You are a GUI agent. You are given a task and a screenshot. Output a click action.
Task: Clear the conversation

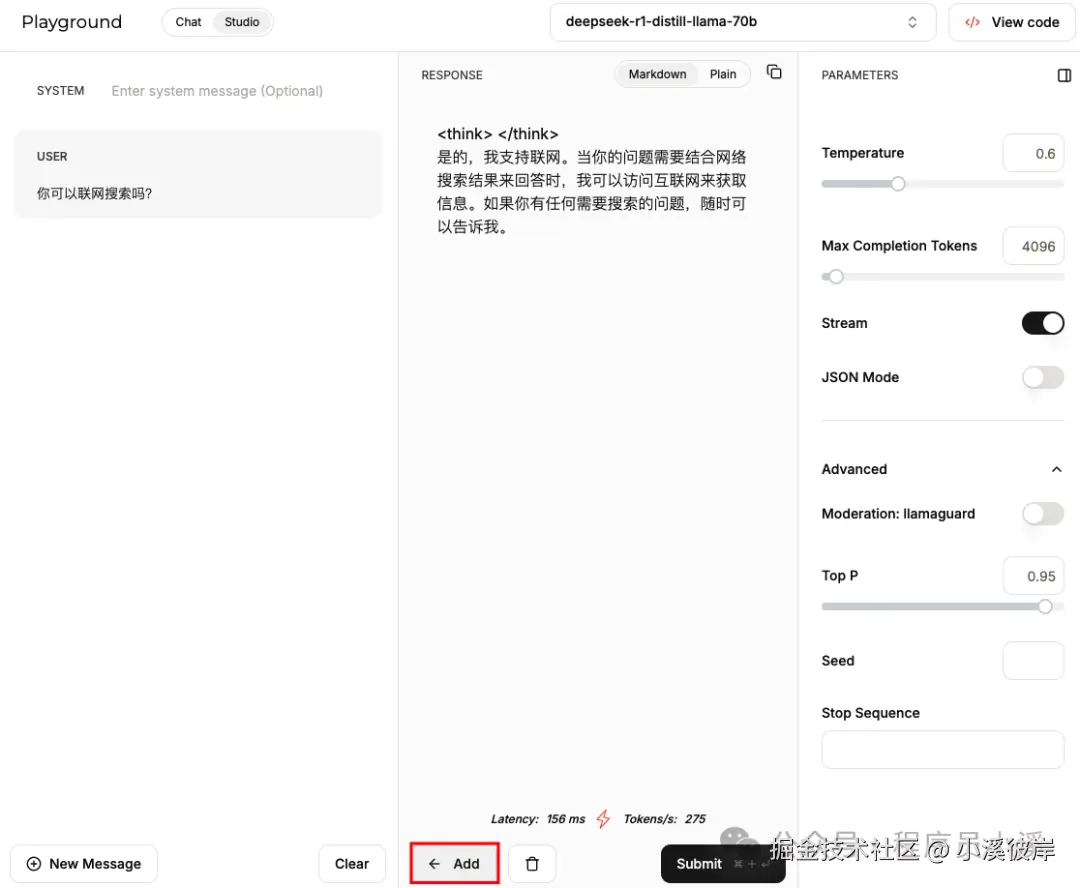click(352, 863)
